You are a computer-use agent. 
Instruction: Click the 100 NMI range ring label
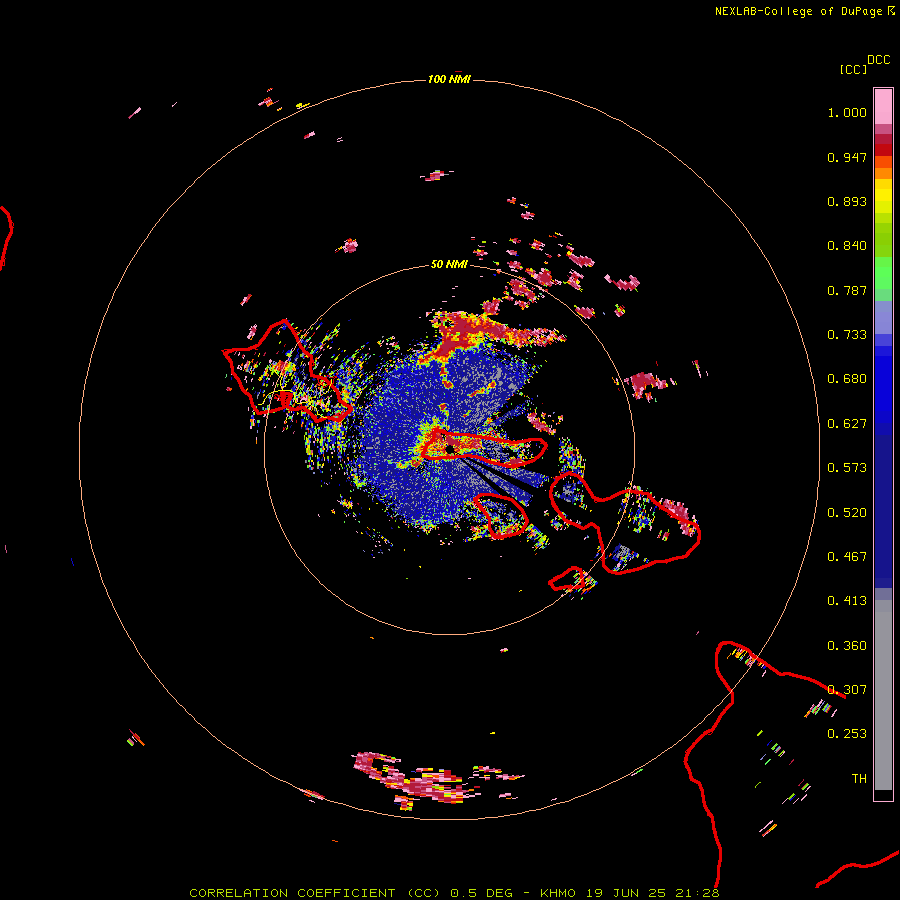pos(449,79)
